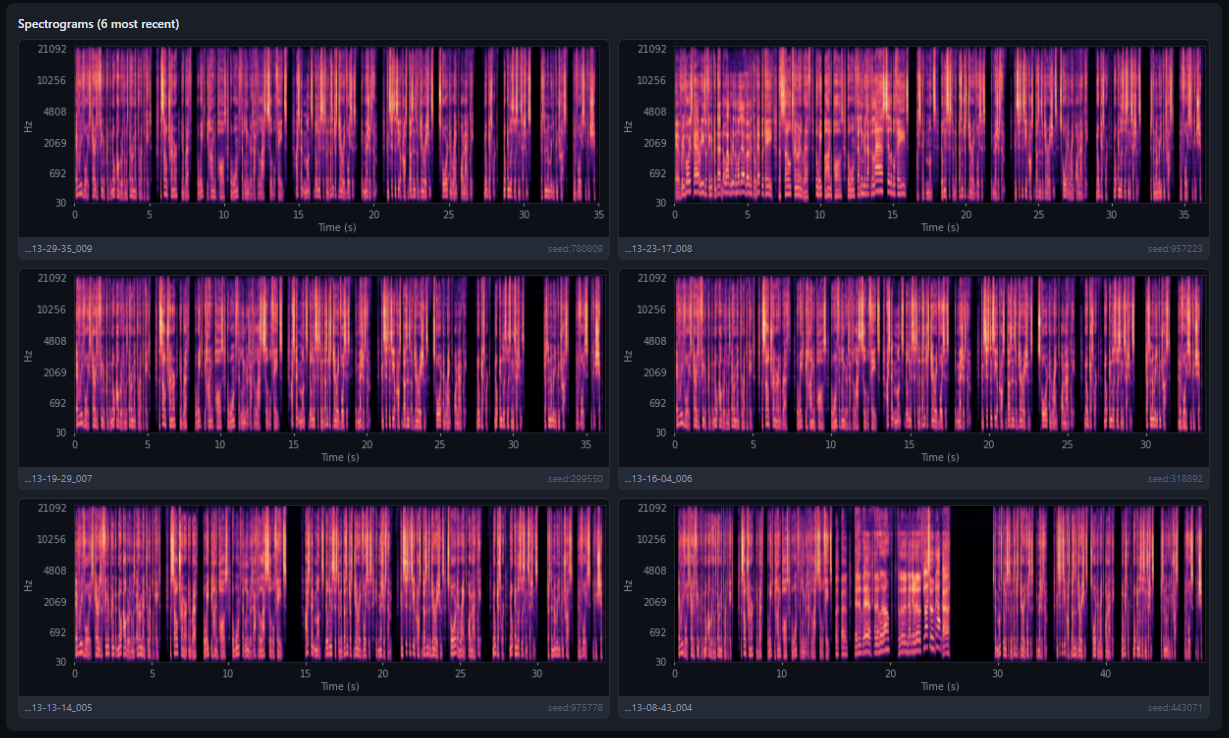Open the spectrogram image for ...13-29-35_009
This screenshot has width=1229, height=738.
(x=338, y=130)
